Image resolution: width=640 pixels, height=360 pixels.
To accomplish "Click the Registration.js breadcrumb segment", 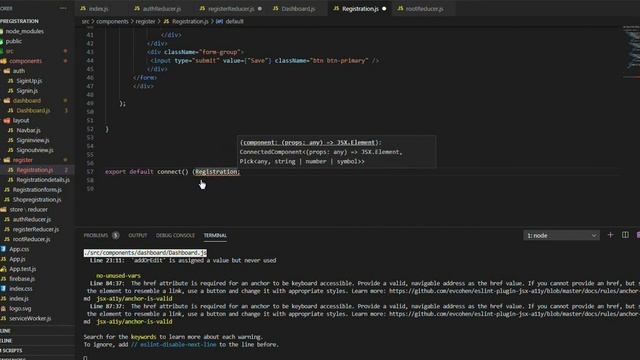I will coord(190,22).
